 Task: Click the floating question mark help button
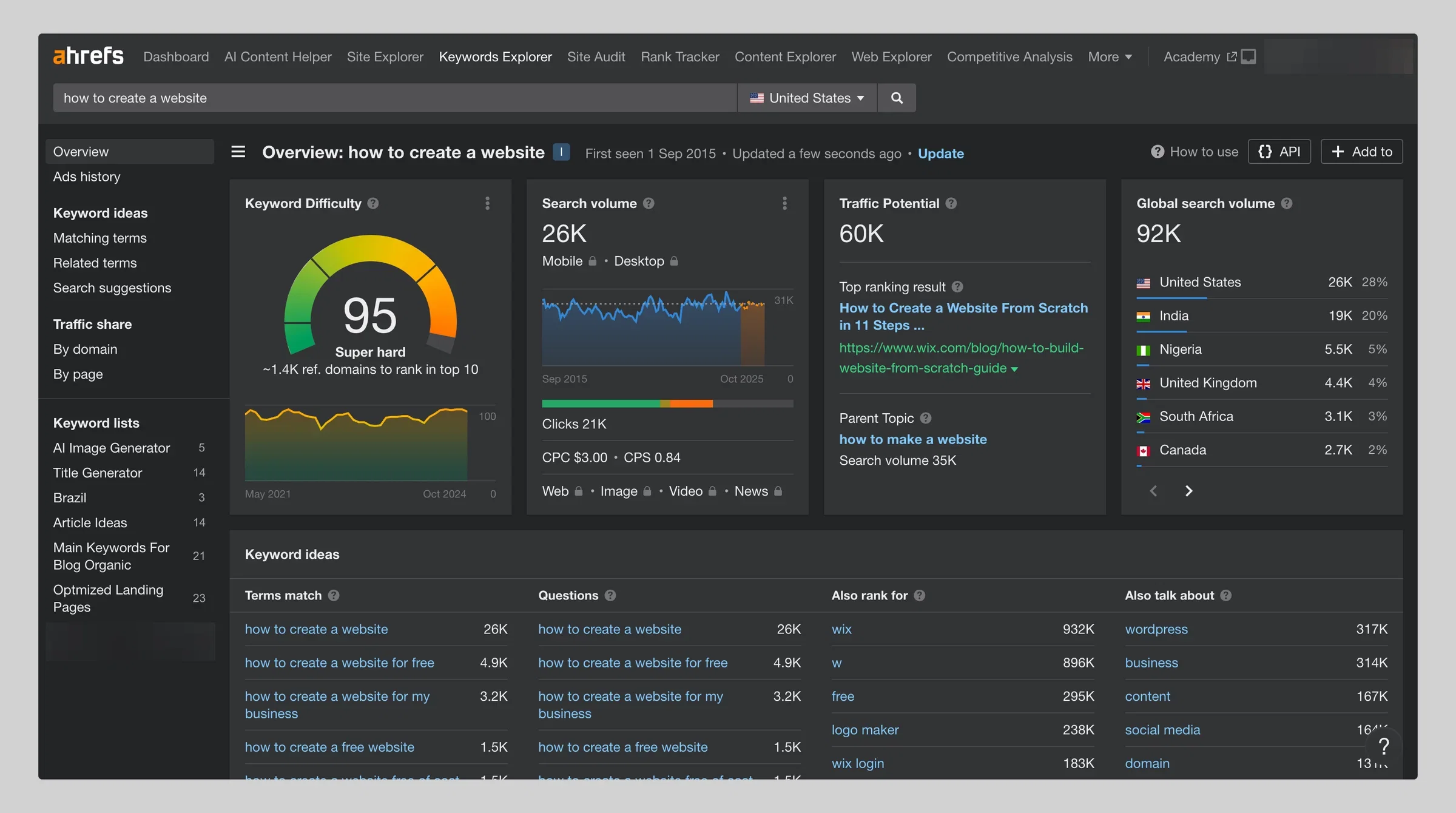pyautogui.click(x=1383, y=746)
